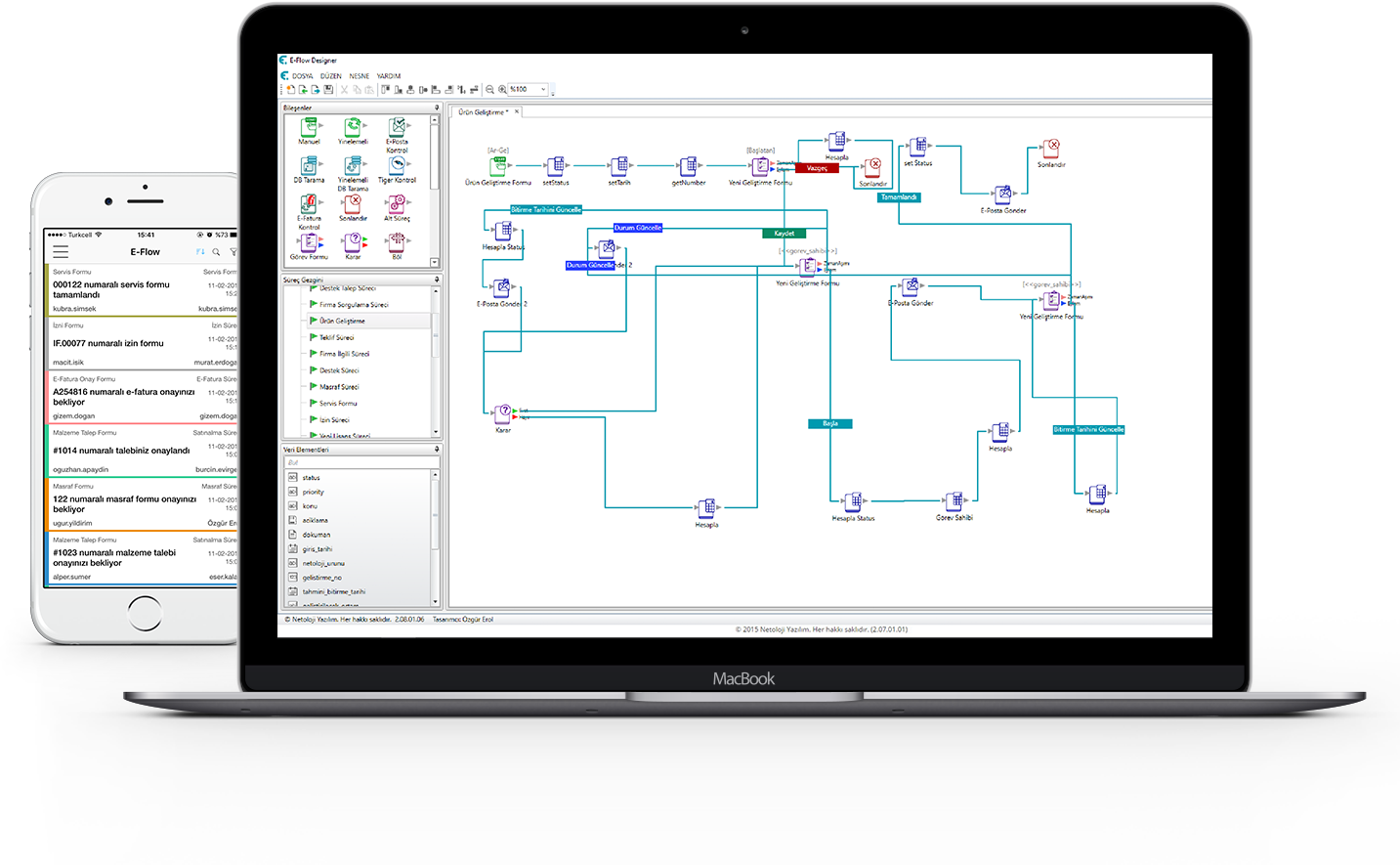Pick the E-Posta Kontrol component in palette
Image resolution: width=1400 pixels, height=865 pixels.
(x=397, y=135)
